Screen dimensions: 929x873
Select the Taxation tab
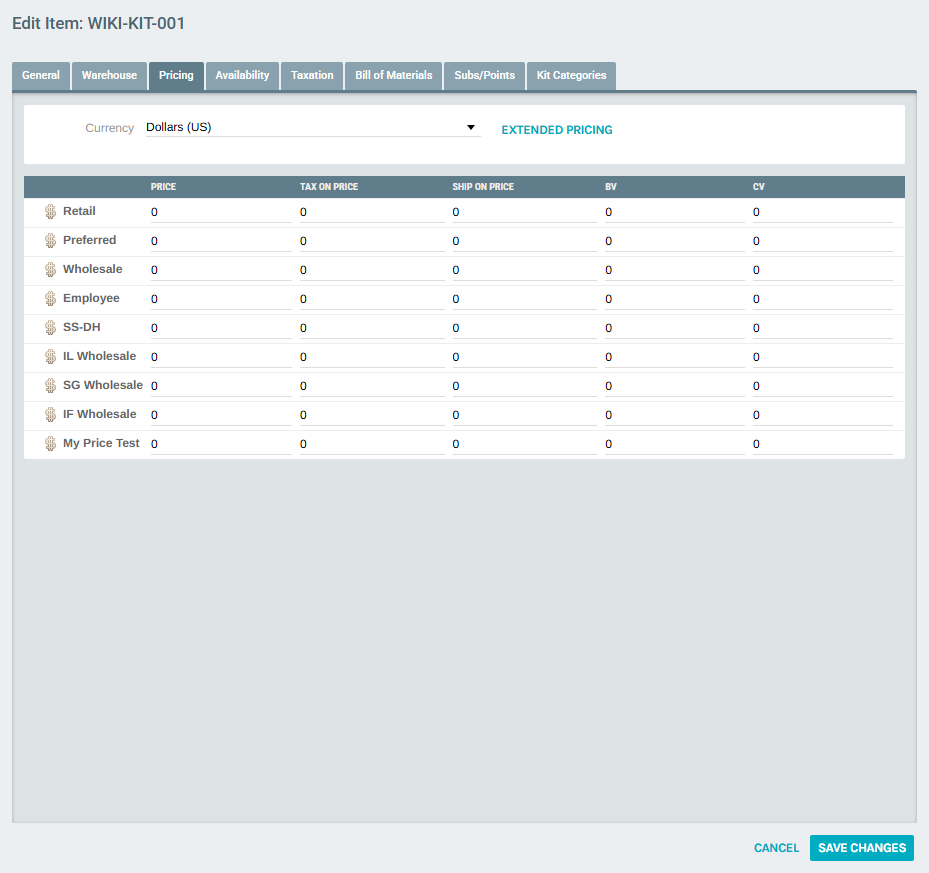click(x=312, y=76)
